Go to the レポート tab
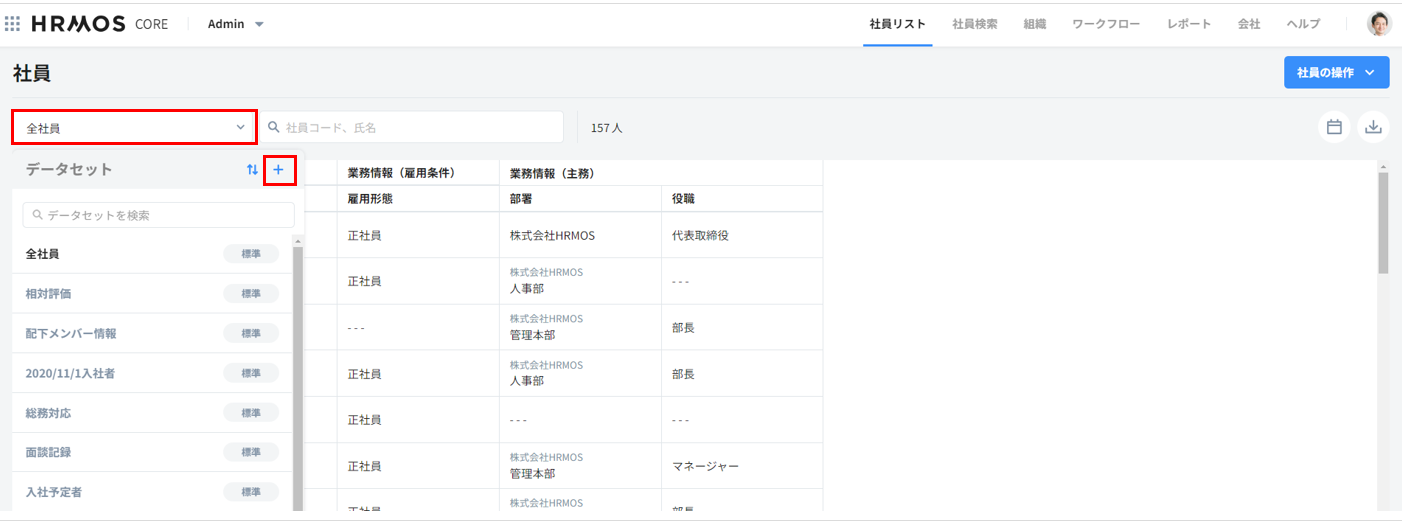Viewport: 1402px width, 522px height. [1189, 24]
